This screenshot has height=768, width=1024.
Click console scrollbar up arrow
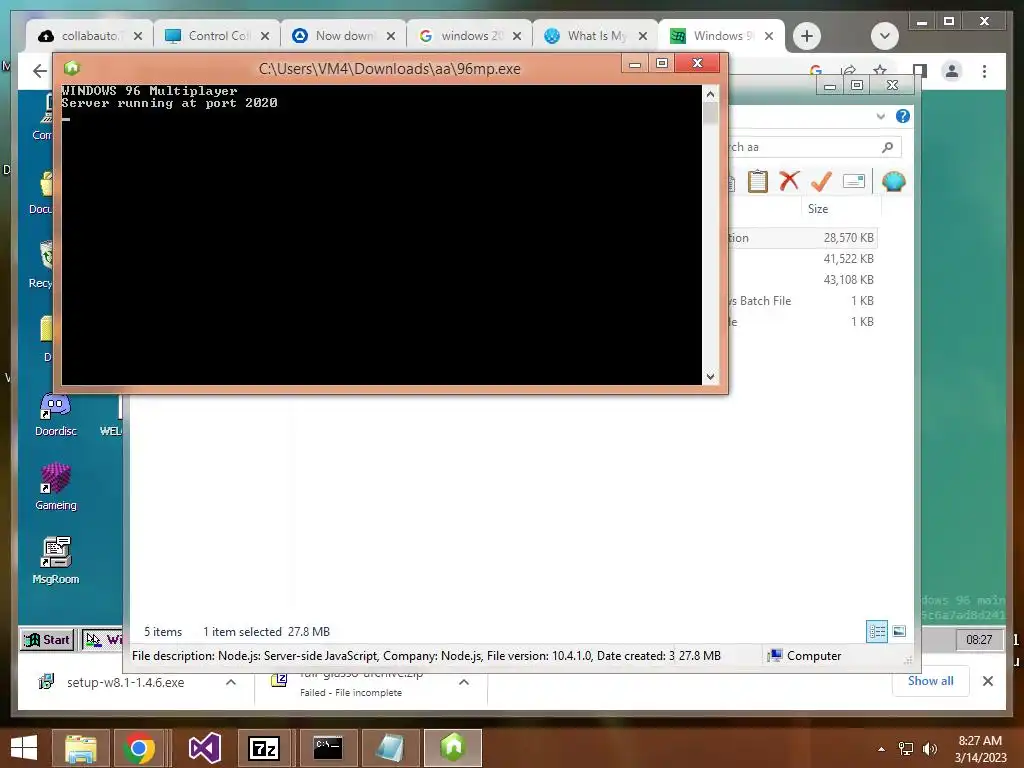(711, 95)
